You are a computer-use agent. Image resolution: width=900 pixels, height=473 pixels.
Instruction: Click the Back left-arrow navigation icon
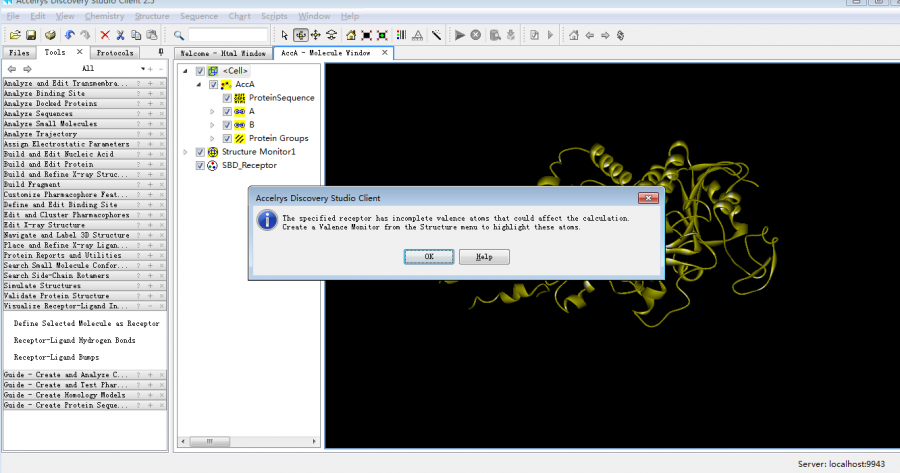[589, 35]
